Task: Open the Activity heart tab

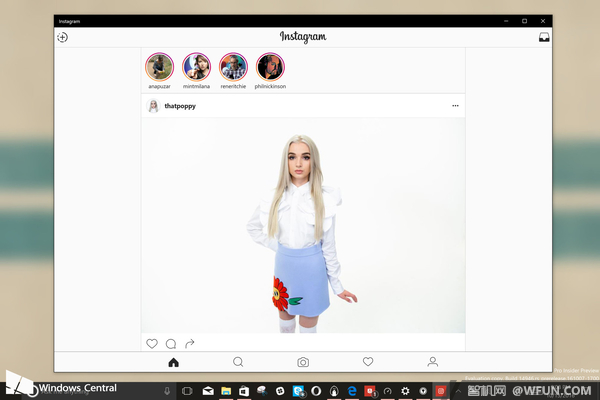Action: point(368,362)
